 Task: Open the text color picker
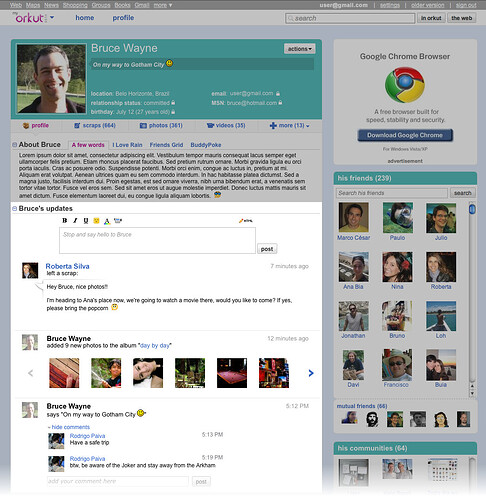point(107,221)
